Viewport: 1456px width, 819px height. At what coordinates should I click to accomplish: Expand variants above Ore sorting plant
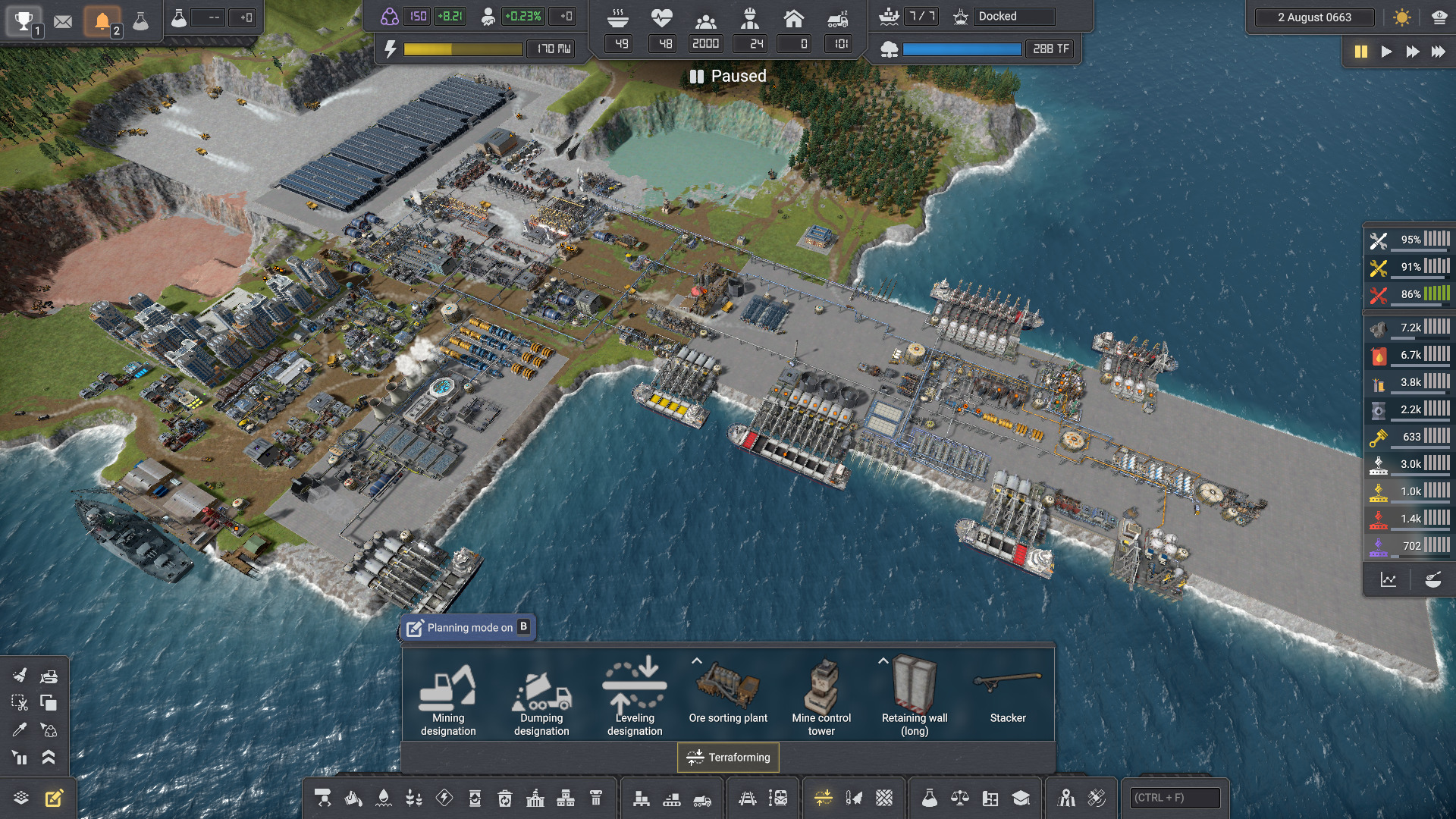click(x=697, y=661)
